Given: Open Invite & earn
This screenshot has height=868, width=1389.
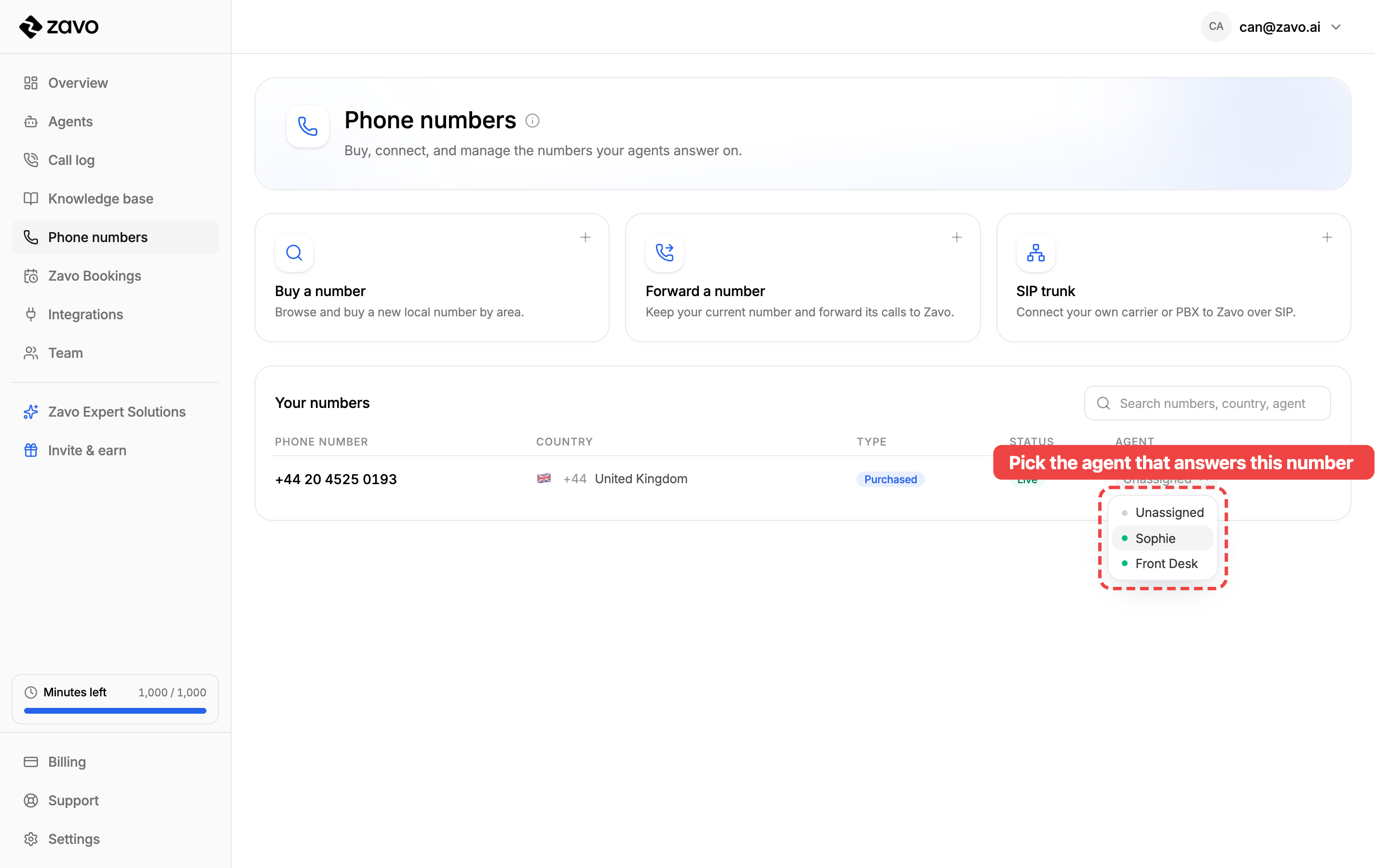Looking at the screenshot, I should (x=115, y=450).
